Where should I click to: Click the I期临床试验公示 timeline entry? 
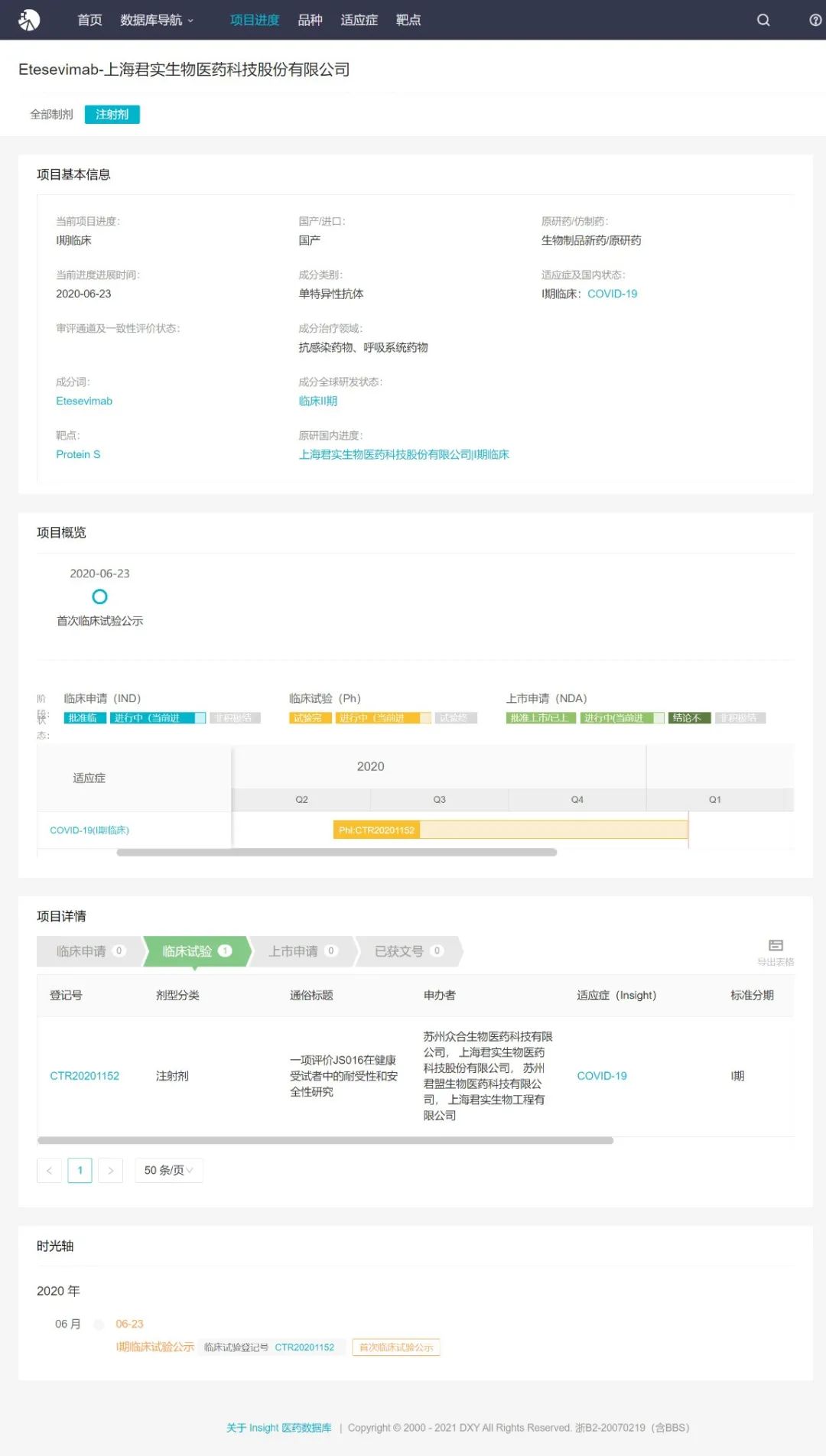[x=154, y=1347]
